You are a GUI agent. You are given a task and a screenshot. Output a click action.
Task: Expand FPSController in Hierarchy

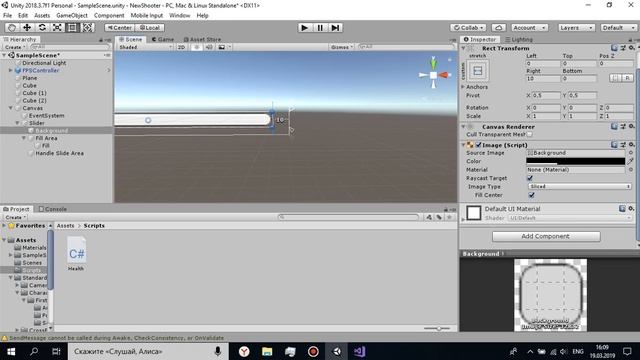[x=11, y=70]
